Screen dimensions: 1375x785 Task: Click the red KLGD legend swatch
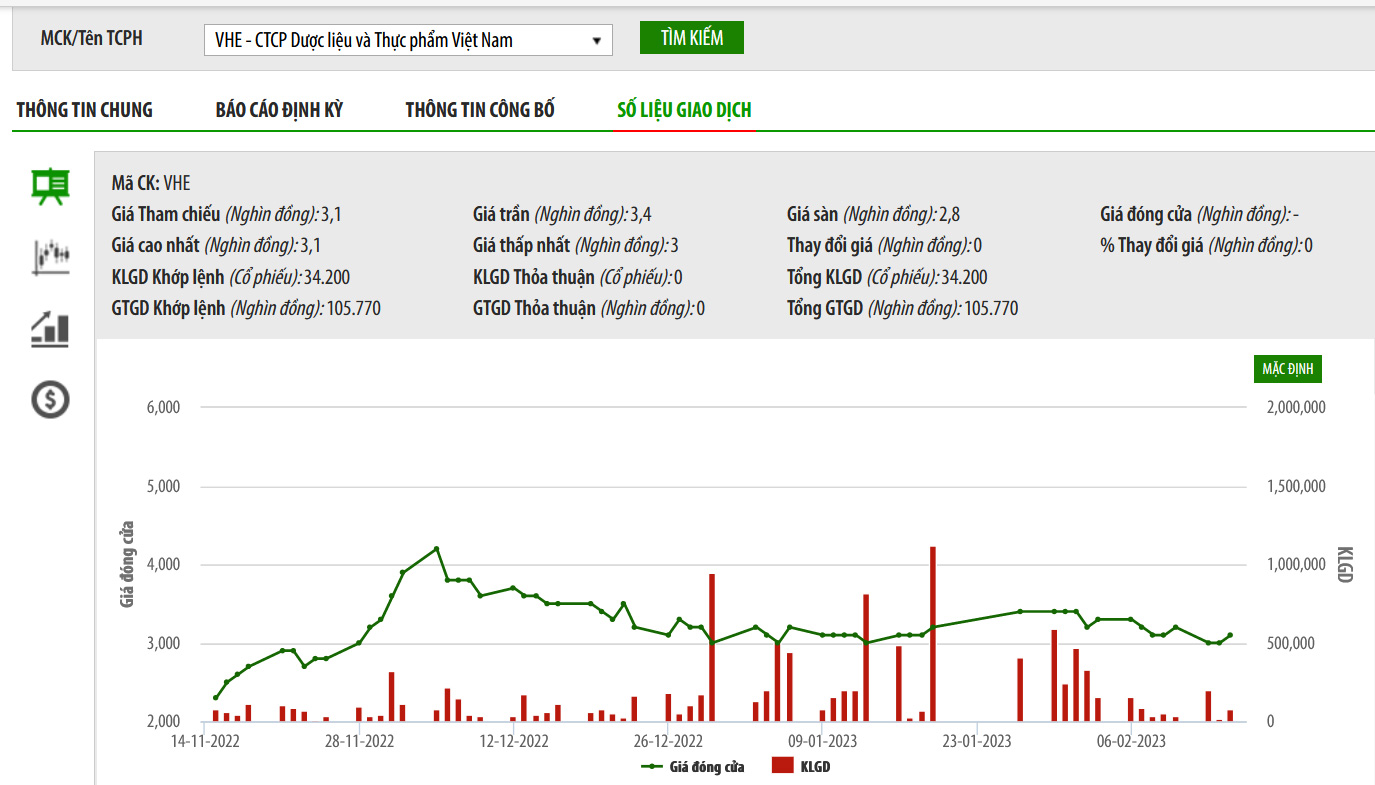click(782, 767)
